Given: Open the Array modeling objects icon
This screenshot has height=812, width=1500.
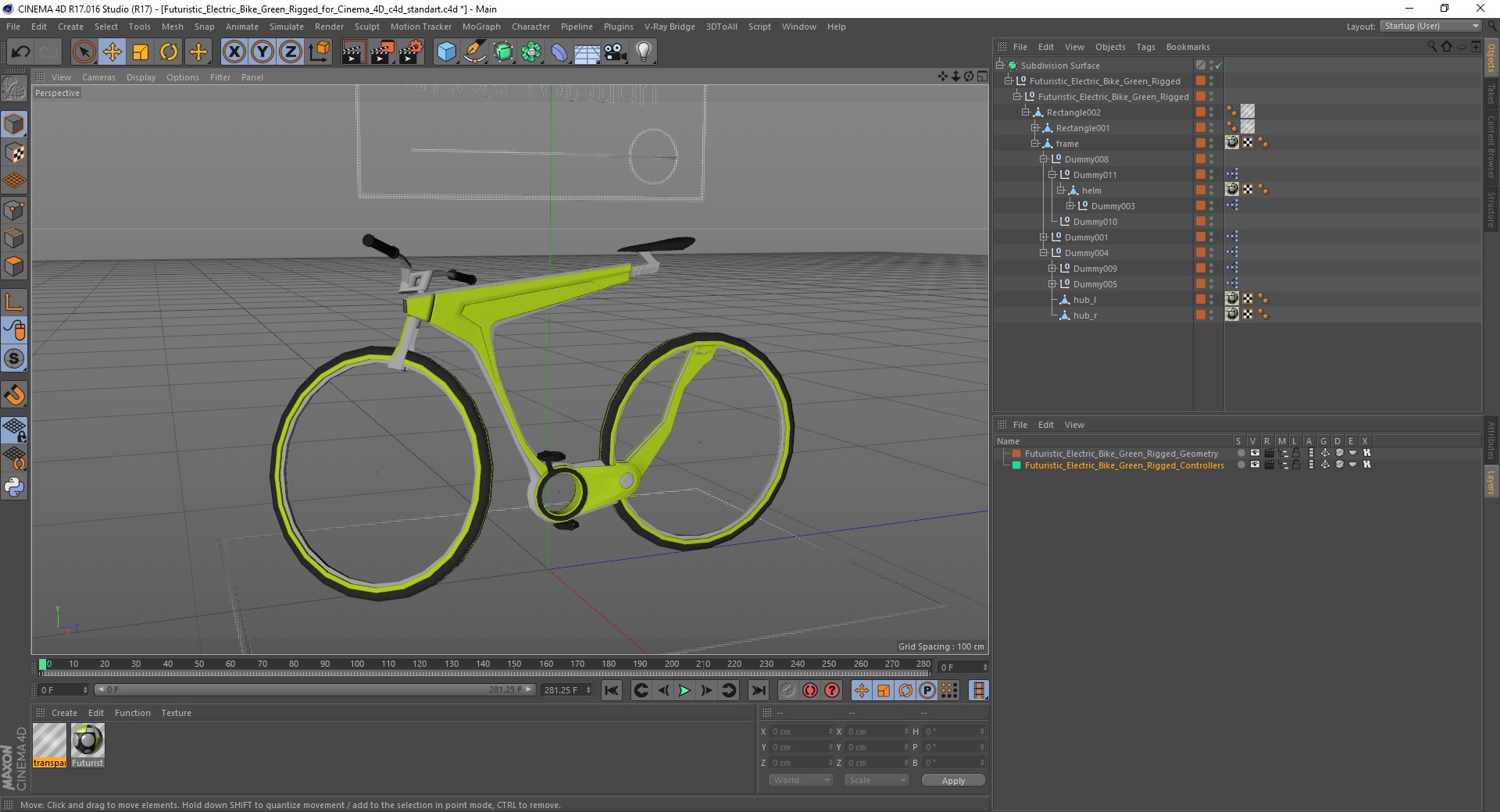Looking at the screenshot, I should pos(531,52).
